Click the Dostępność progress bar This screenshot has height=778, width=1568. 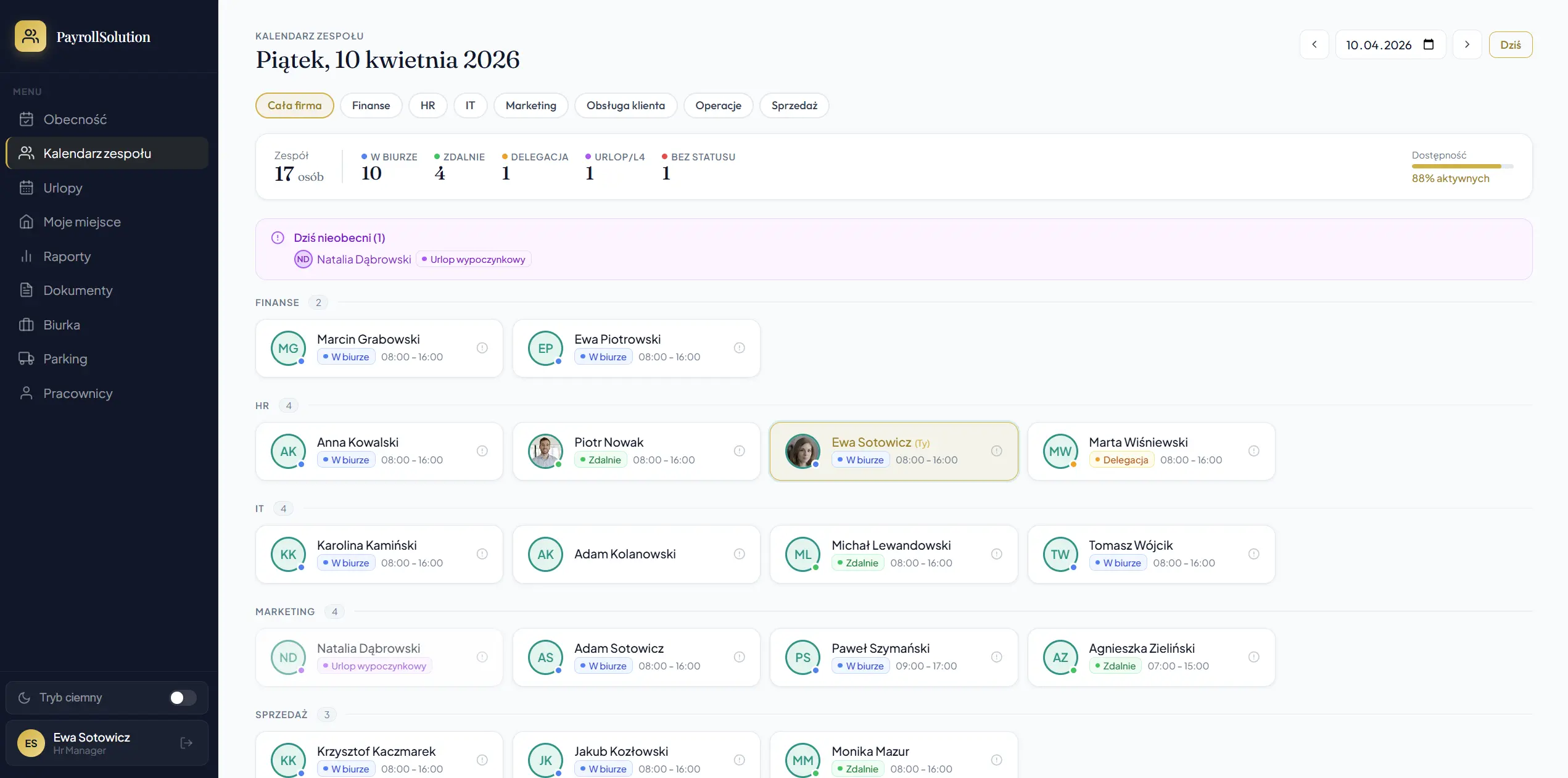point(1462,166)
